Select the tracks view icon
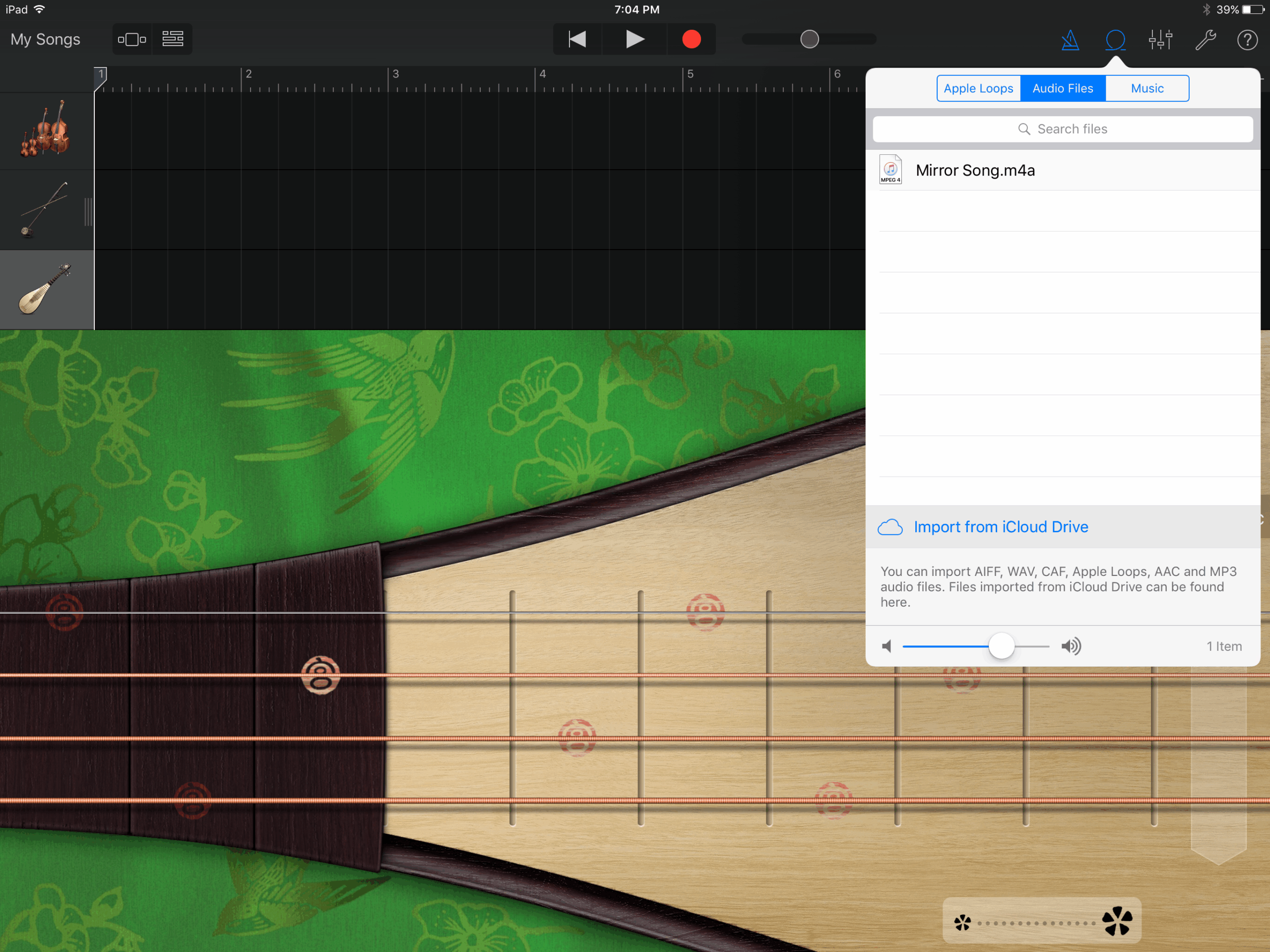This screenshot has height=952, width=1270. (172, 39)
